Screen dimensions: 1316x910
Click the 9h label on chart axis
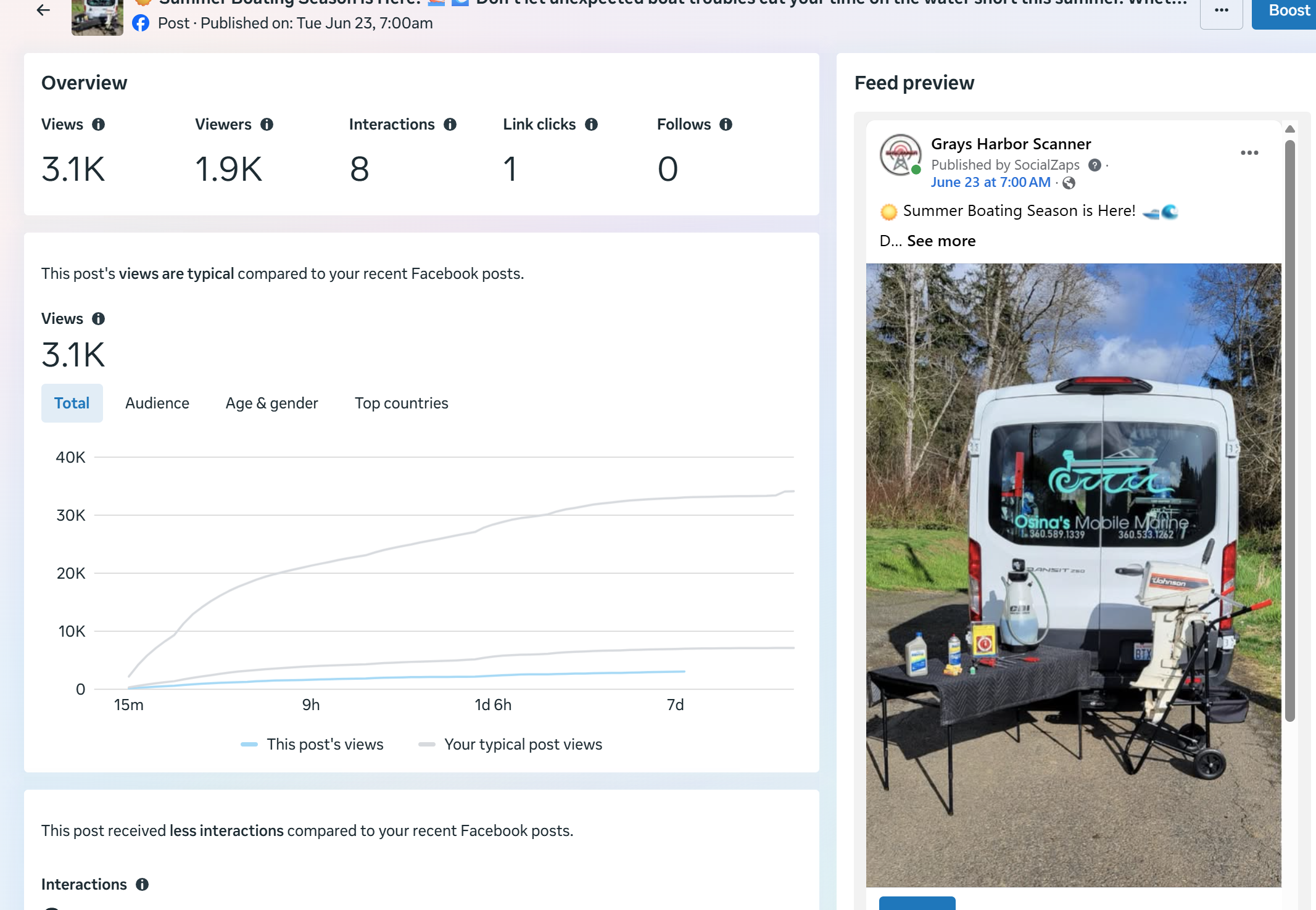point(311,705)
